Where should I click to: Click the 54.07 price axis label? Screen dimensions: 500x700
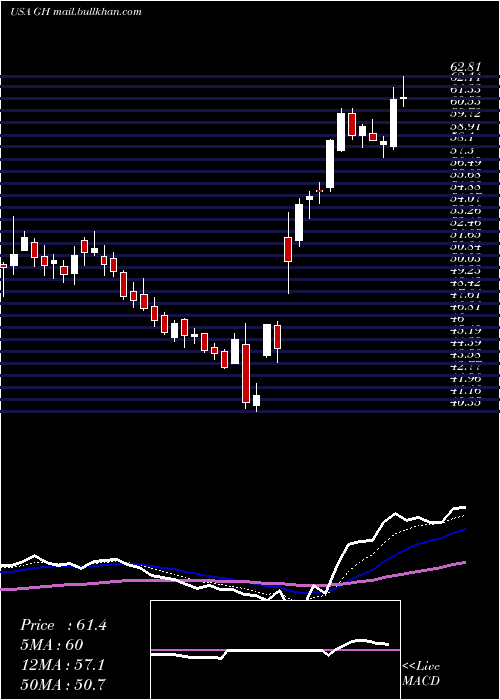click(465, 200)
